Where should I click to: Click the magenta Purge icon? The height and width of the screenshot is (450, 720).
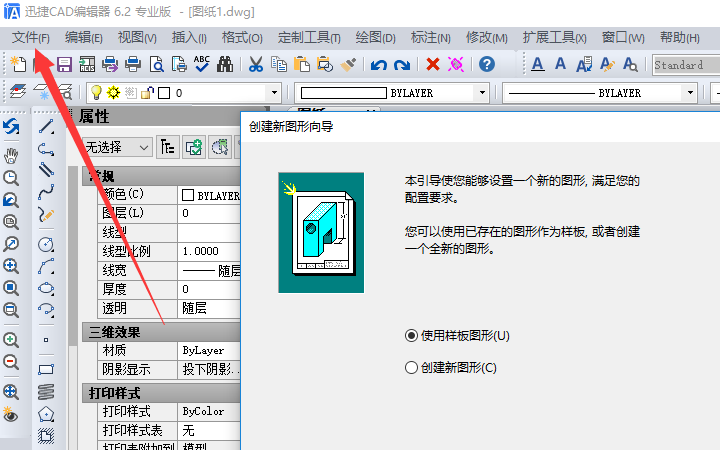pos(456,64)
